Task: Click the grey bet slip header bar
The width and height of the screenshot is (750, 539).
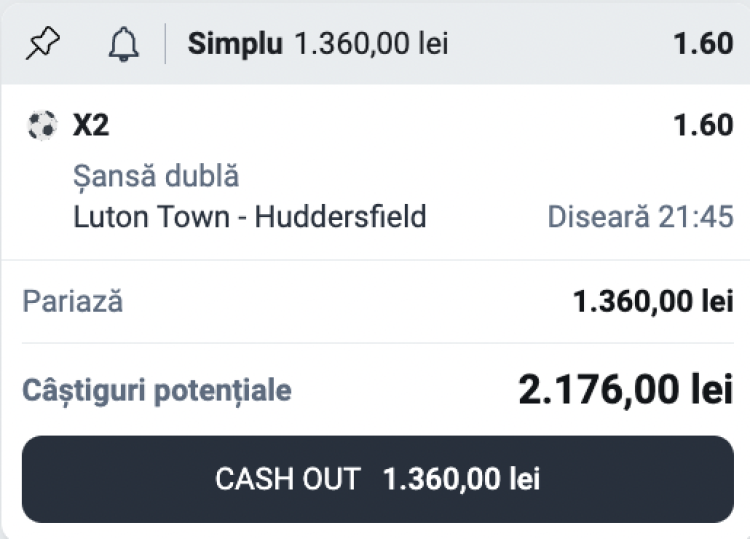Action: pos(560,44)
